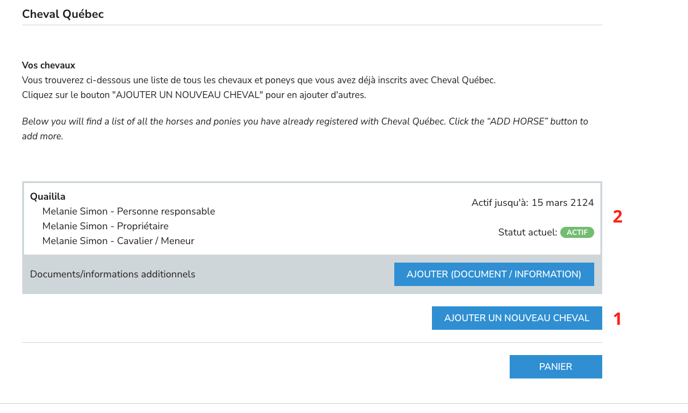Viewport: 688px width, 413px height.
Task: Click Melanie Simon - Personne responsable entry
Action: (128, 211)
